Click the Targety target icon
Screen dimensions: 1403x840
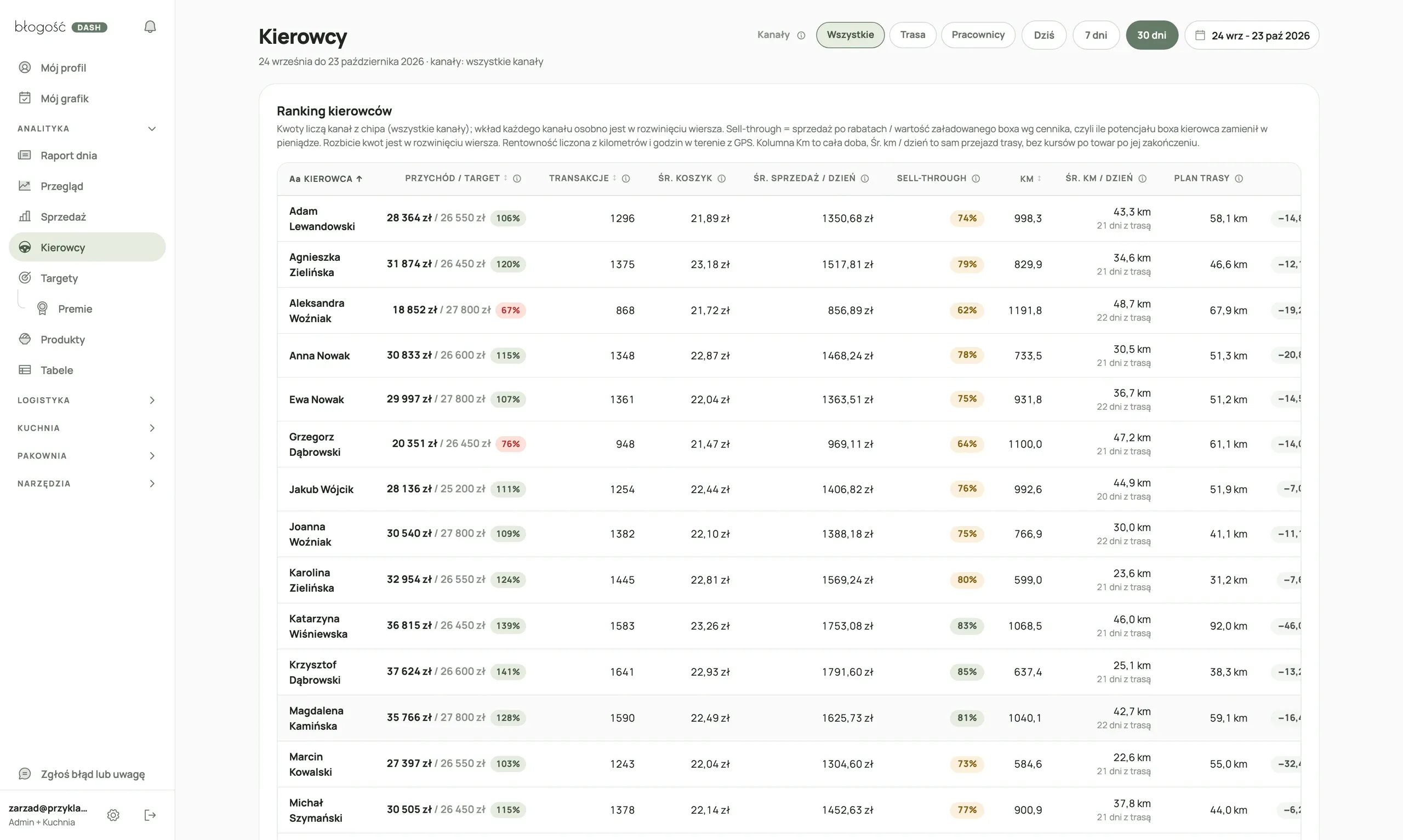coord(25,278)
